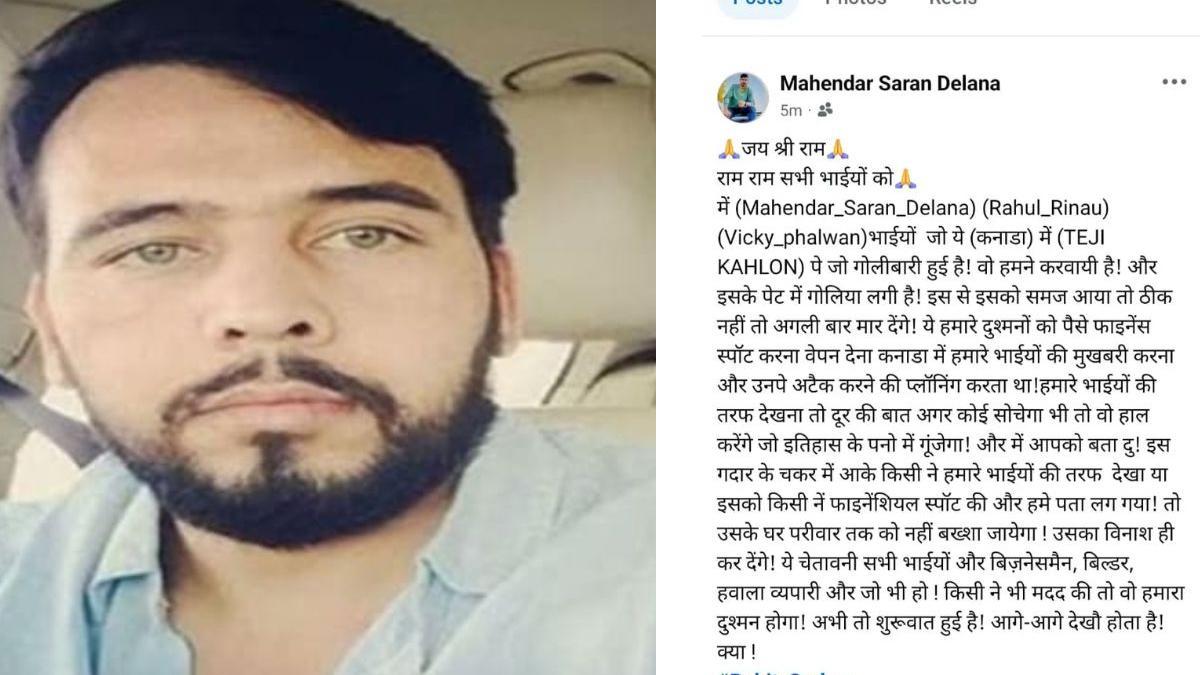Click the जय श्री राम greeting line
Viewport: 1200px width, 675px height.
coord(783,149)
